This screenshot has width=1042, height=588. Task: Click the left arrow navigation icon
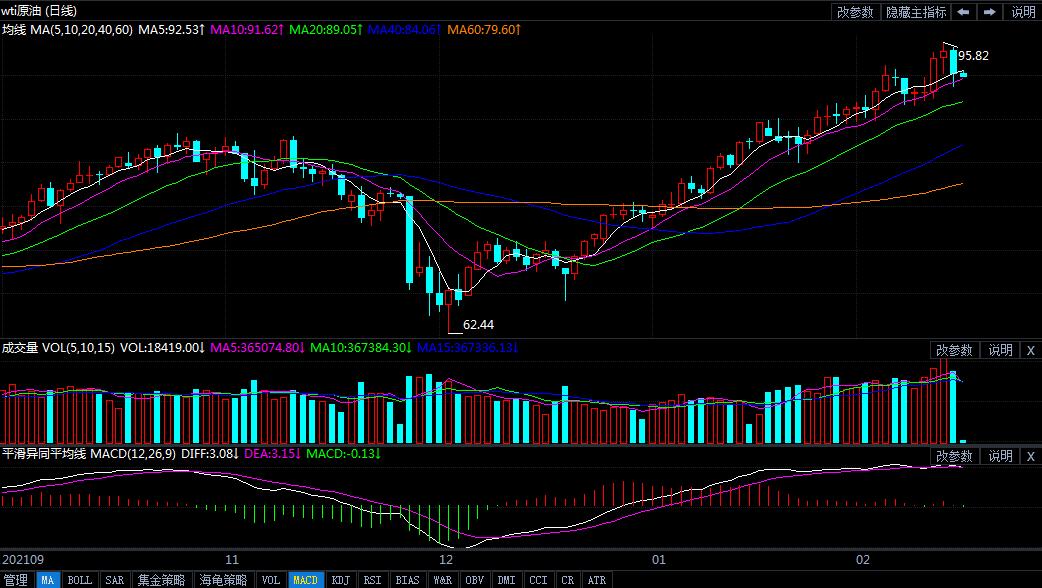click(964, 12)
